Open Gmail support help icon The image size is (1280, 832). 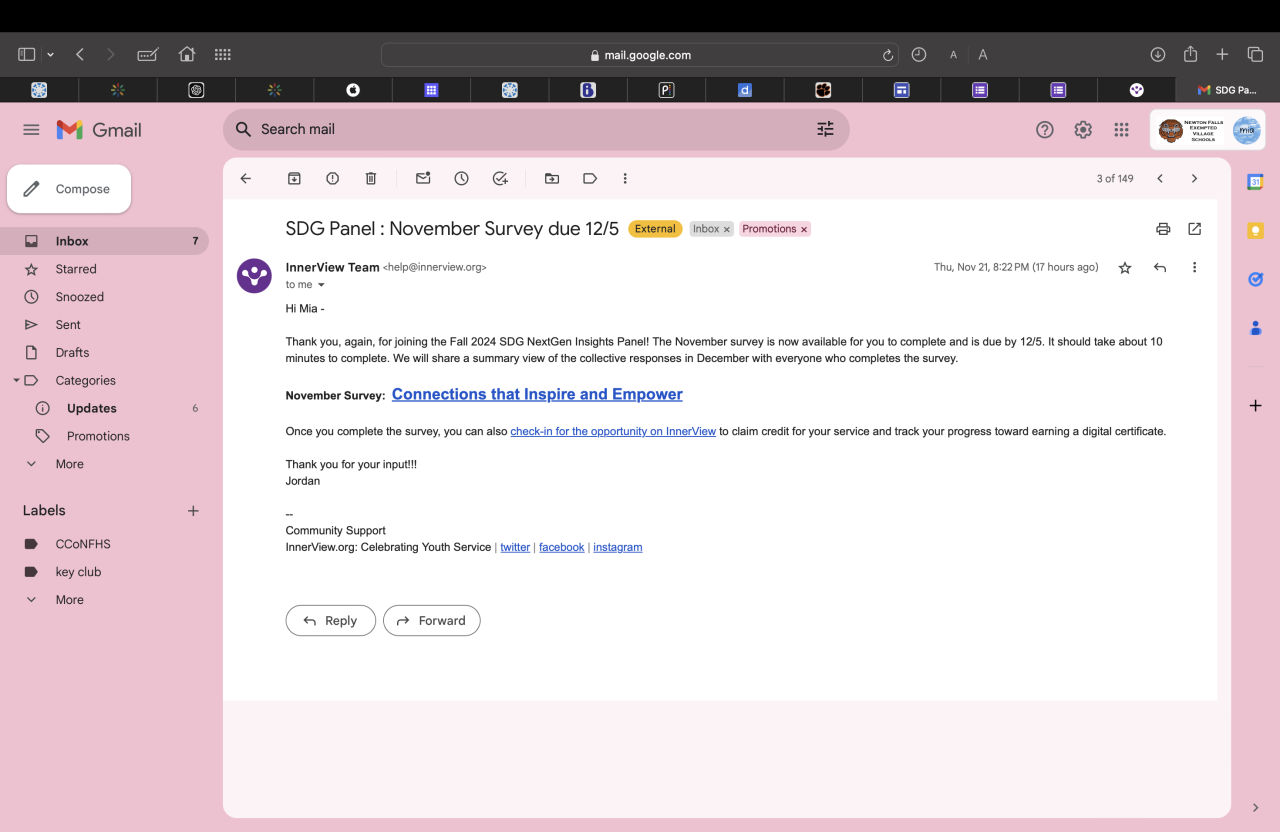[x=1045, y=130]
